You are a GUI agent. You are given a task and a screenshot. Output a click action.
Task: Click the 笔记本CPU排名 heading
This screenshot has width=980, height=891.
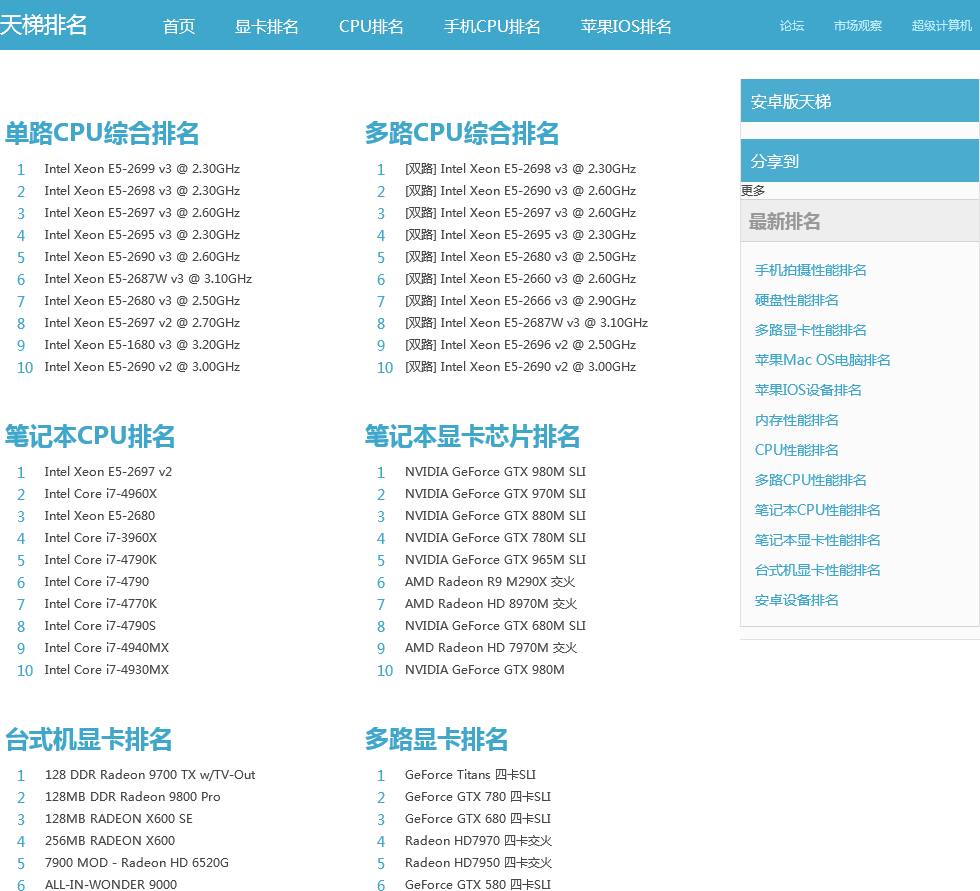(x=89, y=436)
